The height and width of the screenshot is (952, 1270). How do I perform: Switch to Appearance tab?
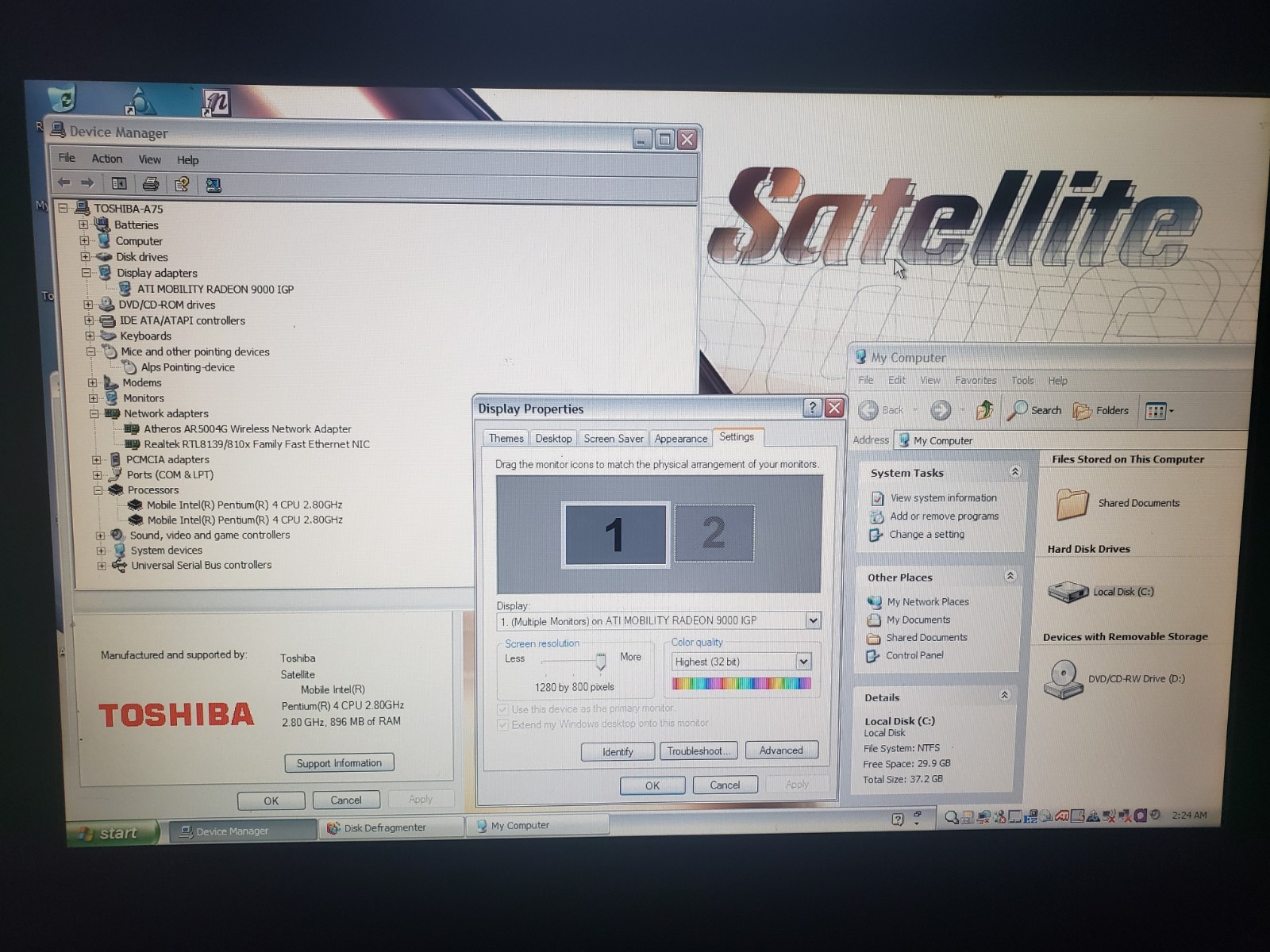[681, 439]
